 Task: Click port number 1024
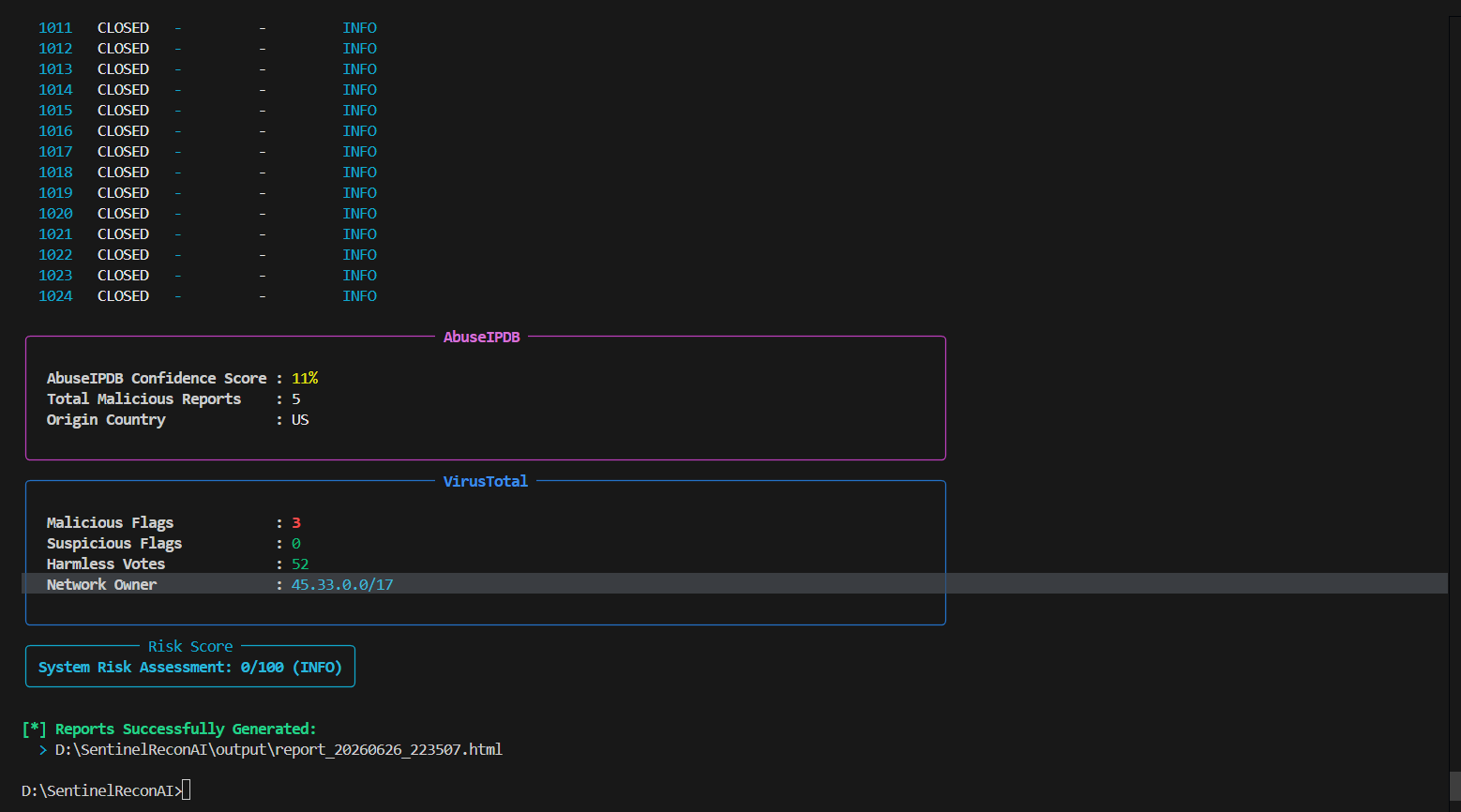(x=55, y=296)
